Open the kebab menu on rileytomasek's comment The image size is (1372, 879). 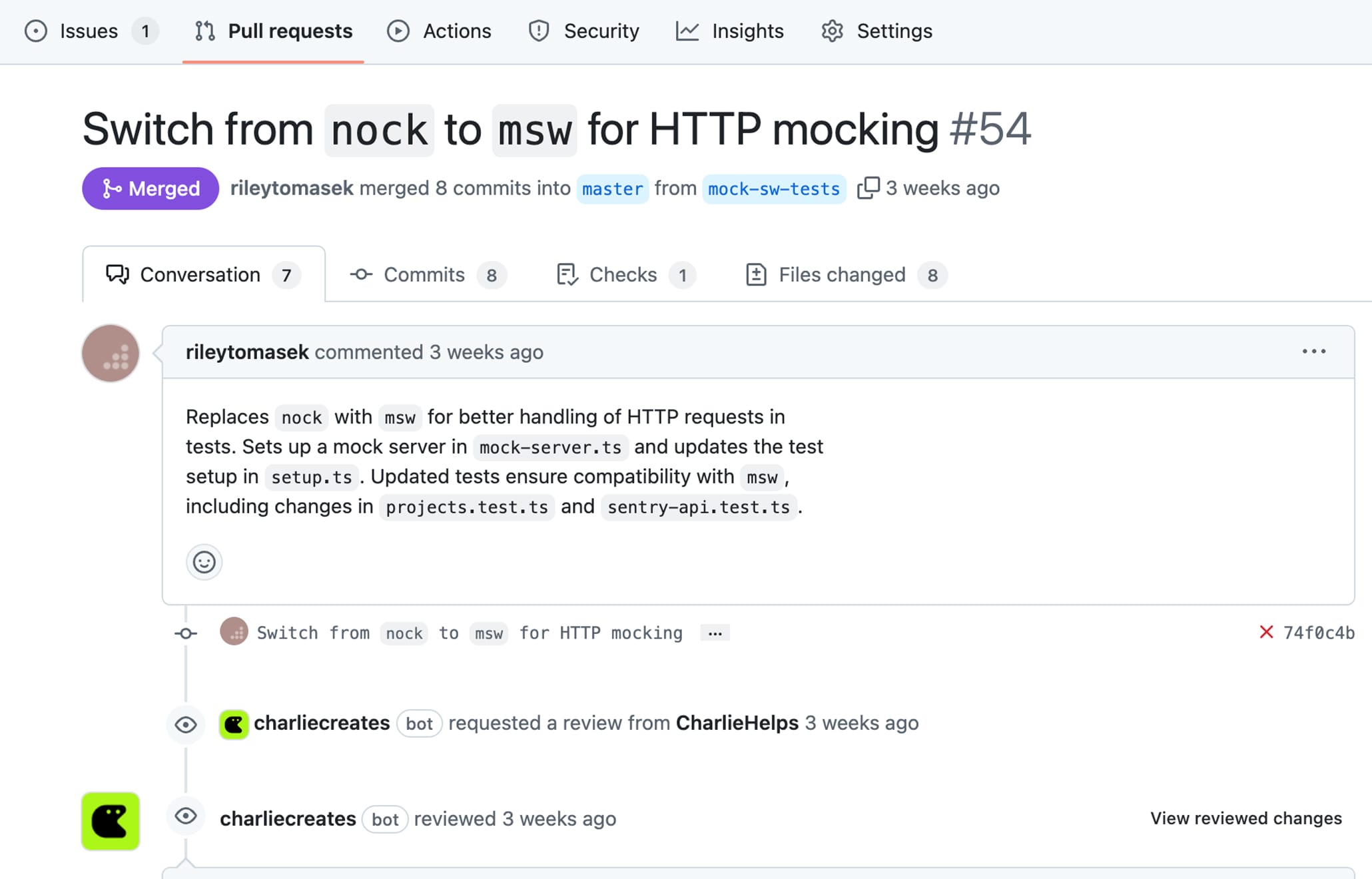[1313, 352]
